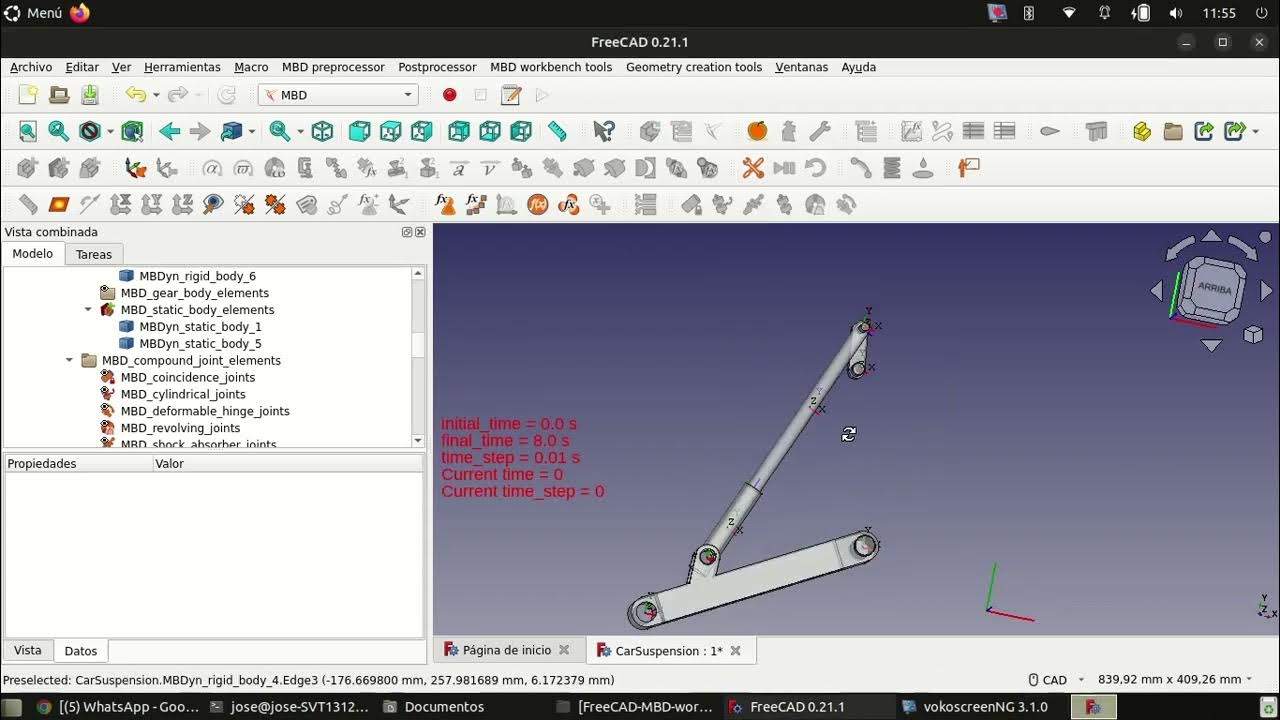
Task: Create a new document with toolbar icon
Action: point(28,95)
